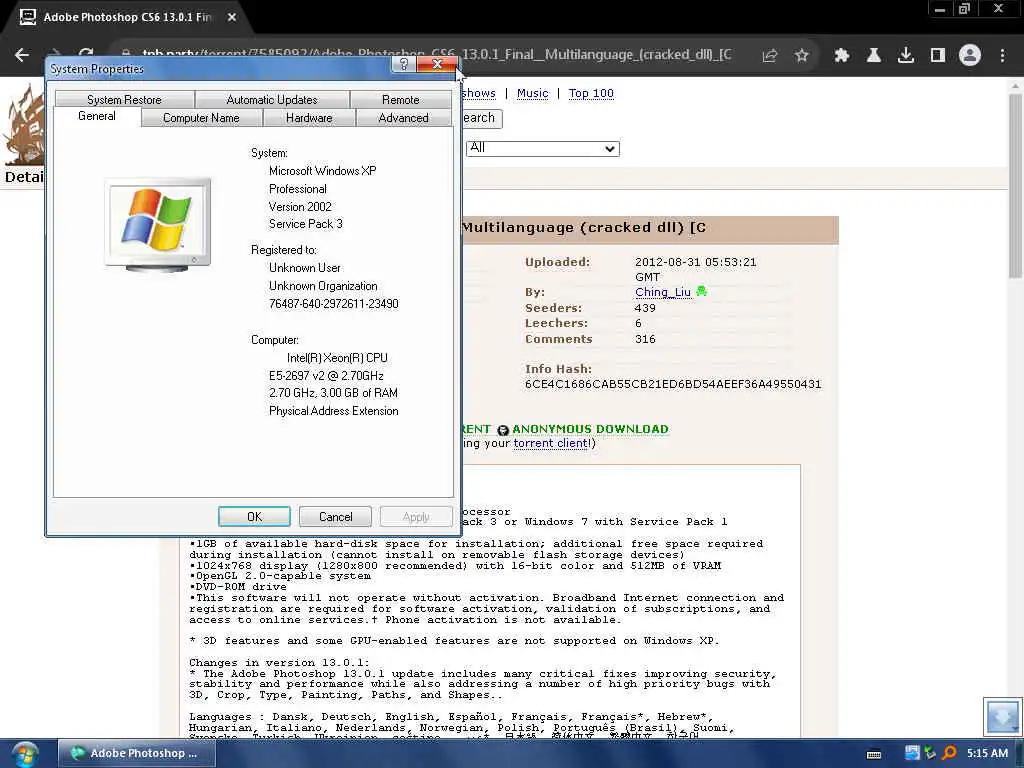The width and height of the screenshot is (1024, 768).
Task: Click the Info Hash value text
Action: pyautogui.click(x=673, y=384)
